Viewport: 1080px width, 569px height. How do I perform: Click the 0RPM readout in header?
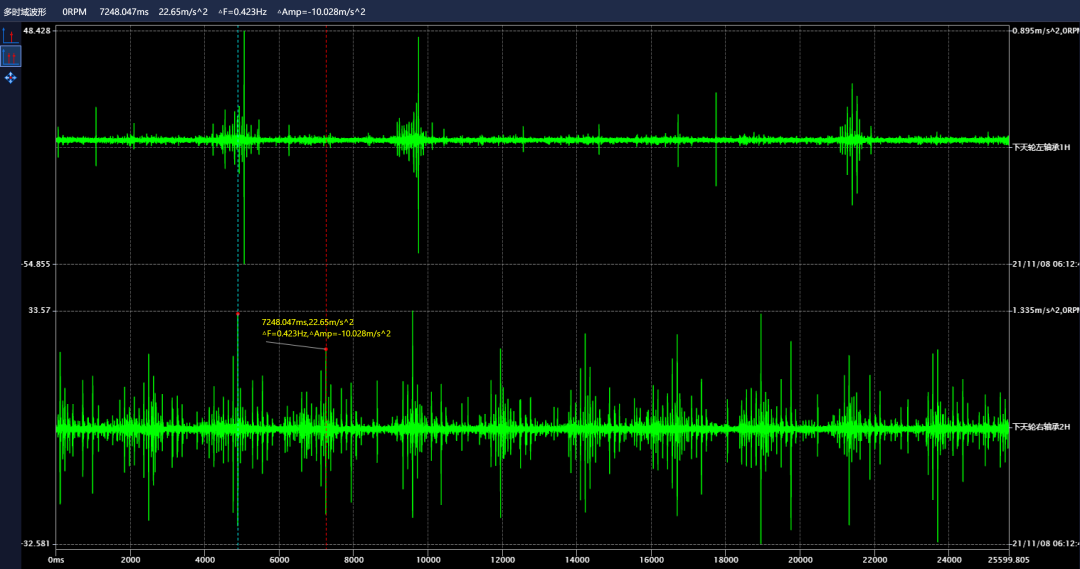[x=74, y=11]
